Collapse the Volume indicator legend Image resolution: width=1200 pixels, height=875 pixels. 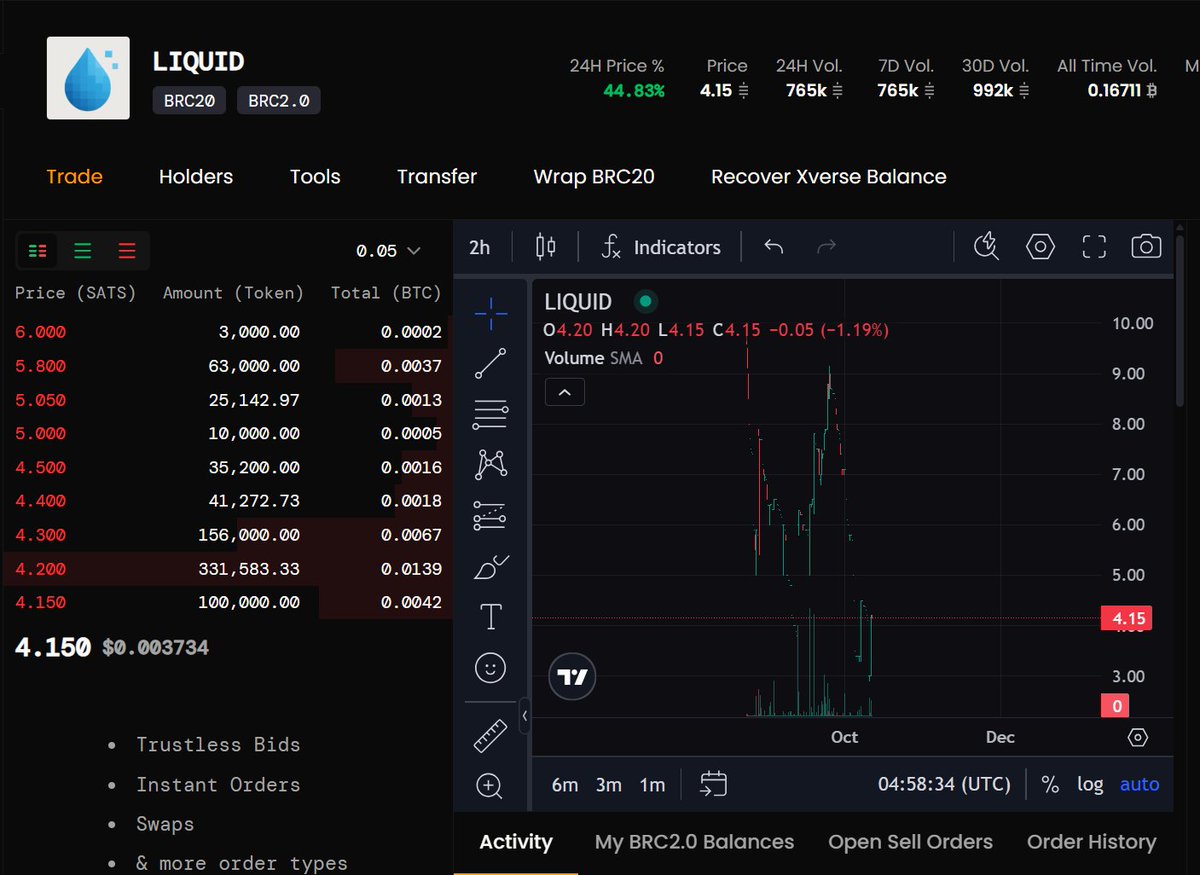pyautogui.click(x=564, y=392)
